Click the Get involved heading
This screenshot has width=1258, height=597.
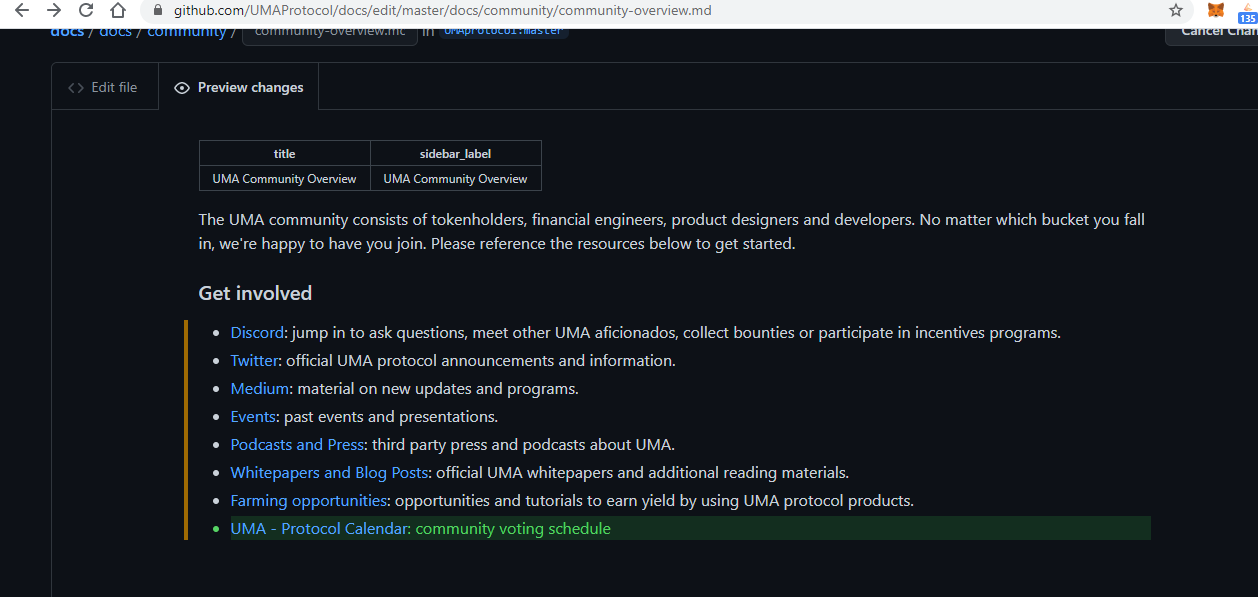point(255,293)
